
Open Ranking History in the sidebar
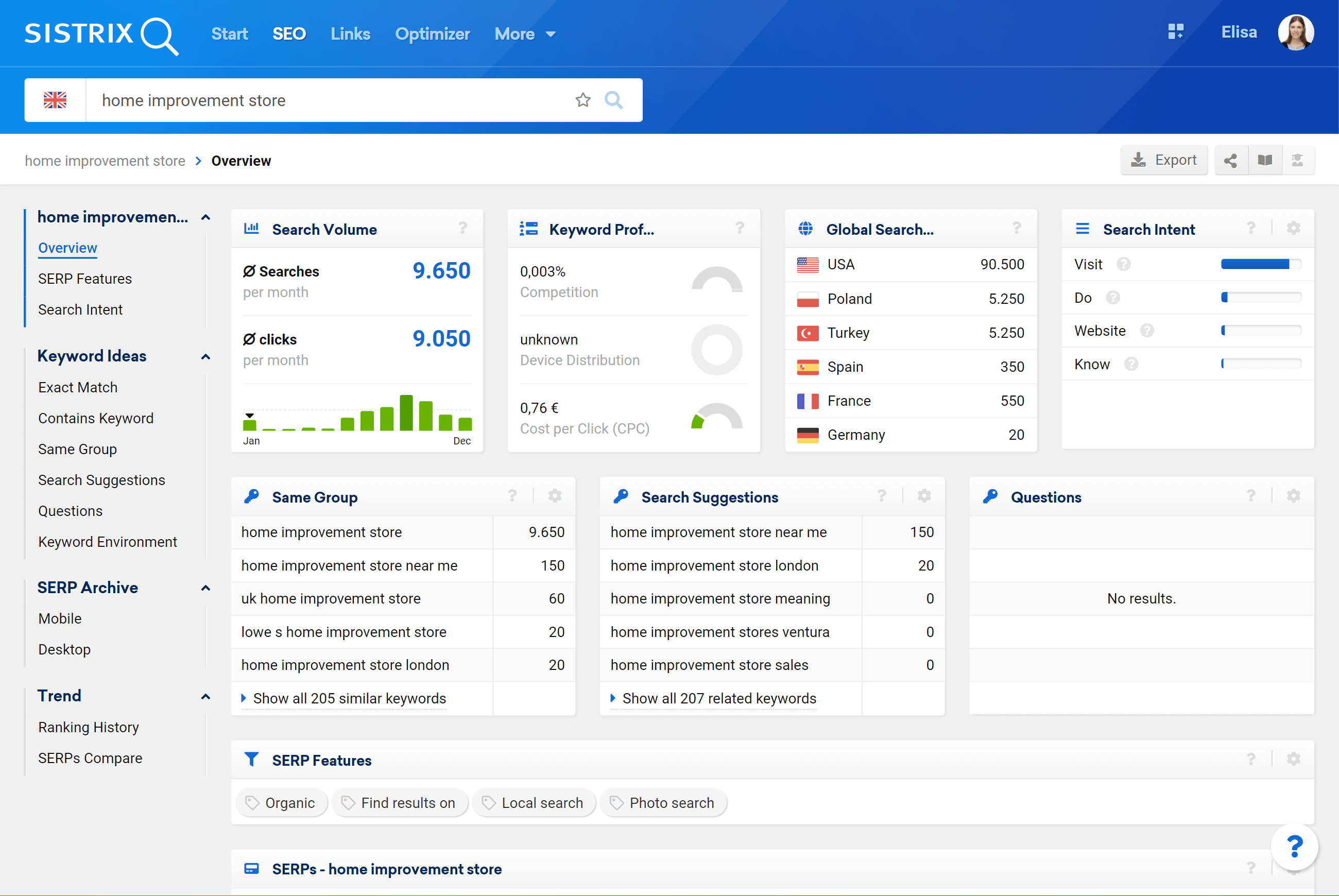click(89, 727)
